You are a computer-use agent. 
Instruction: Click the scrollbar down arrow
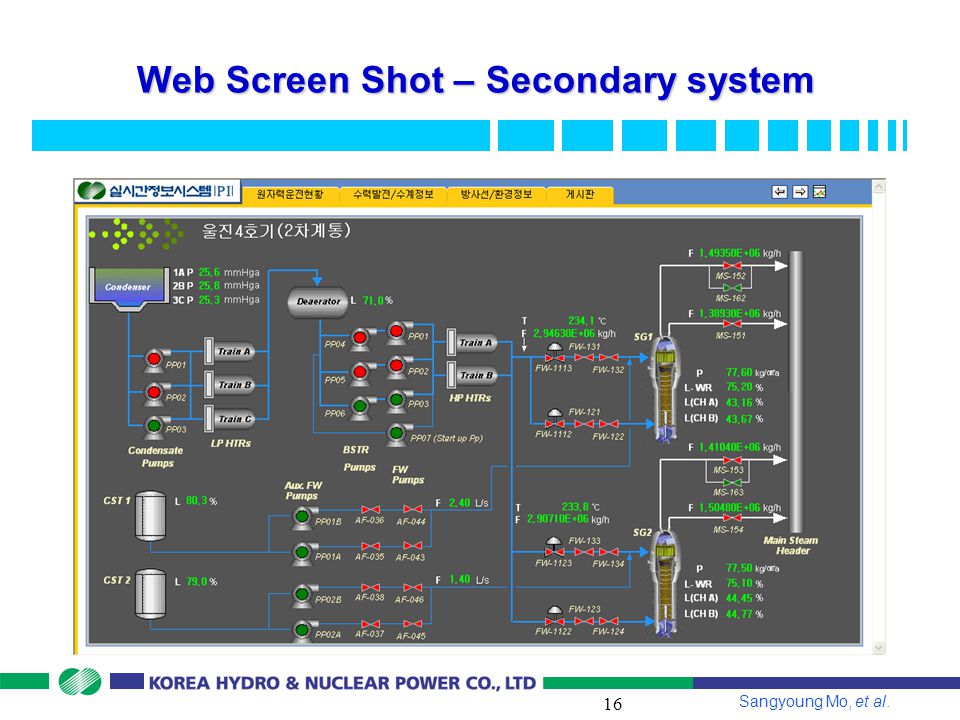[x=879, y=648]
